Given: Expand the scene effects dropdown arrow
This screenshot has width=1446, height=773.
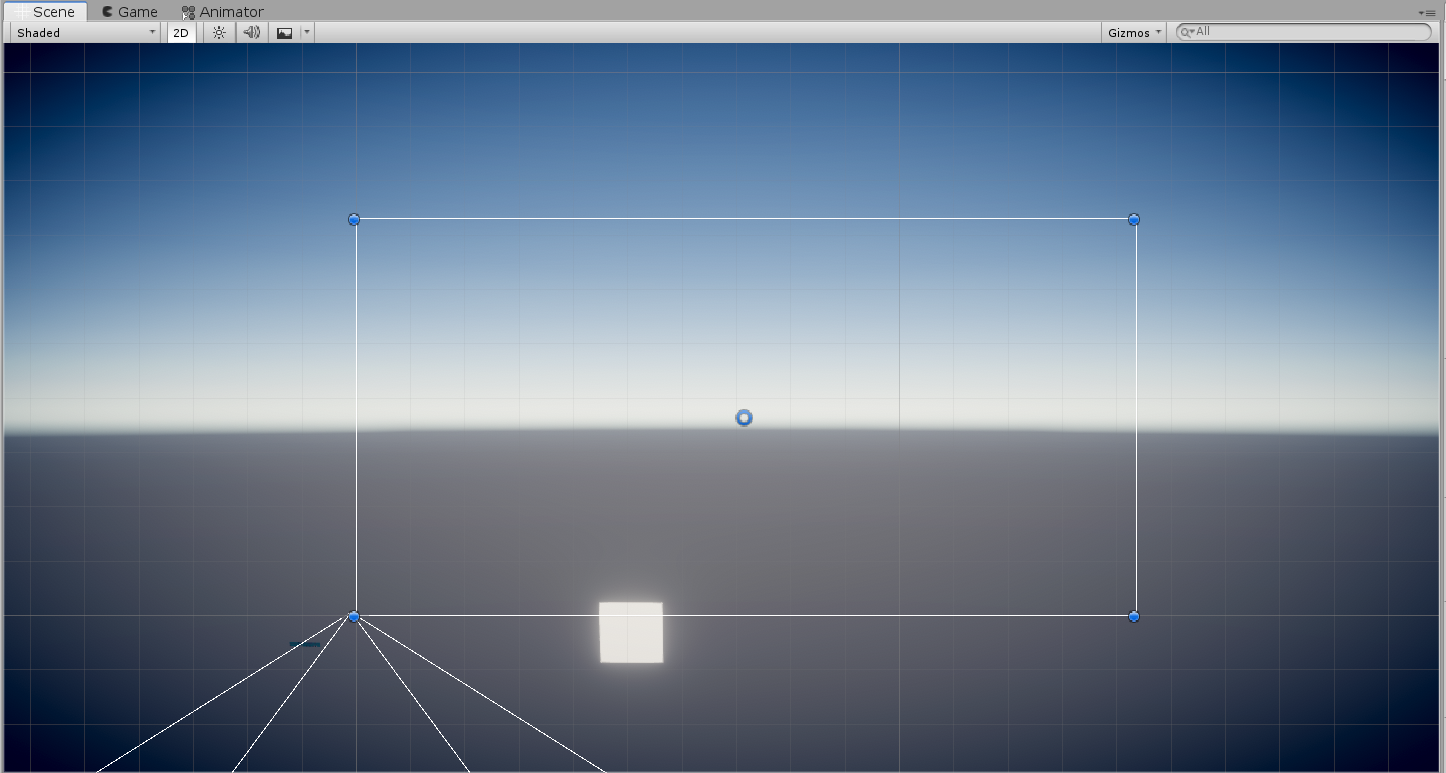Looking at the screenshot, I should 307,32.
